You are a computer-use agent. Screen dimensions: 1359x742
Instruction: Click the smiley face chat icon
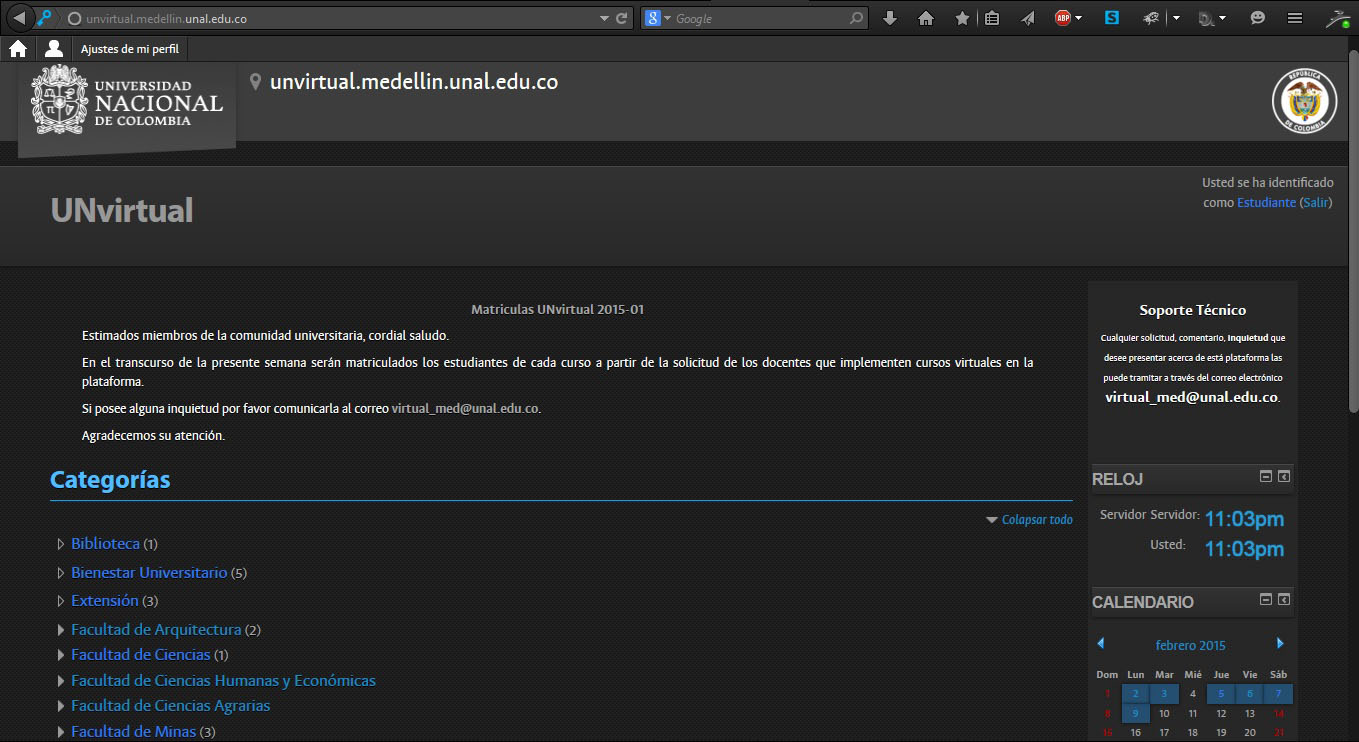[1258, 18]
